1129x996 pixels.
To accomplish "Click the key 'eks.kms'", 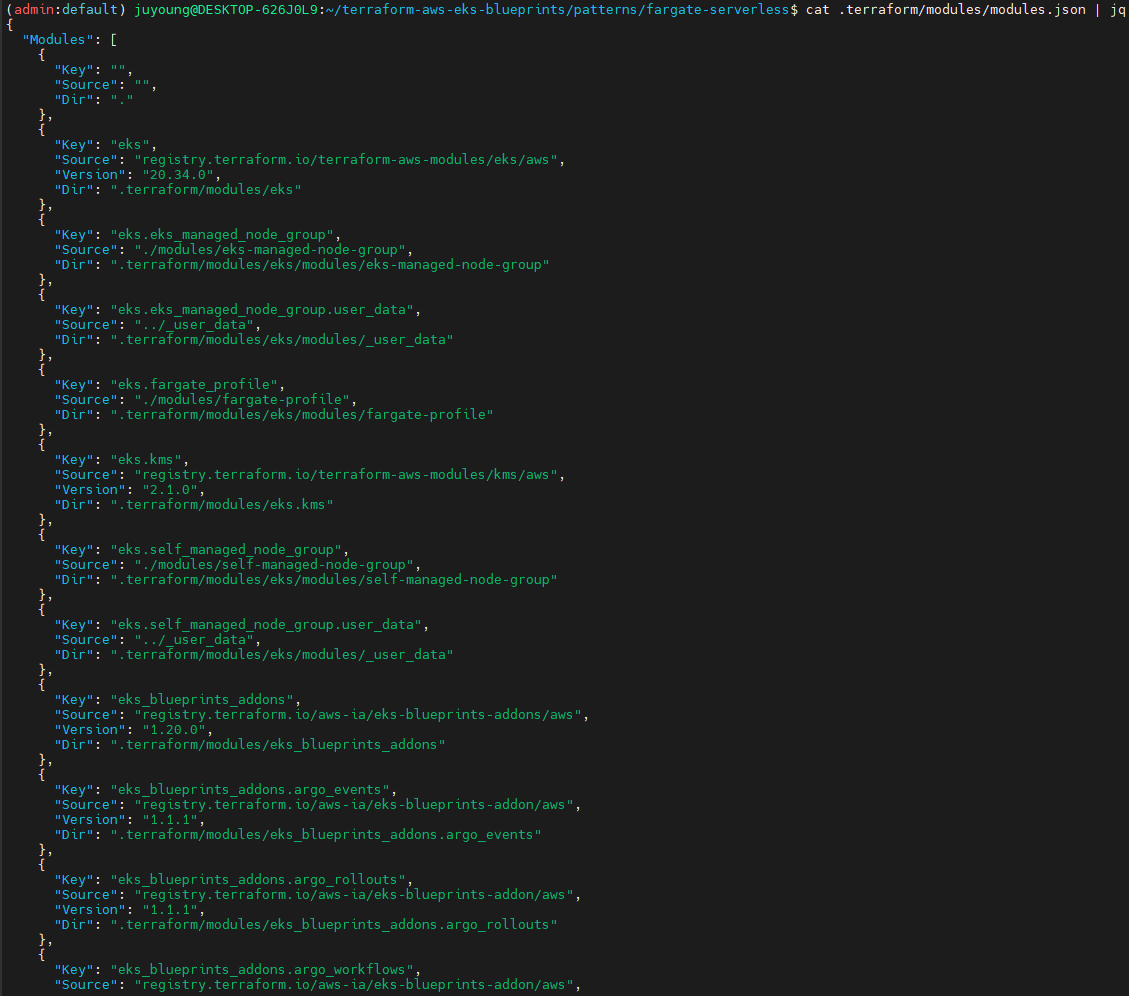I will (146, 459).
